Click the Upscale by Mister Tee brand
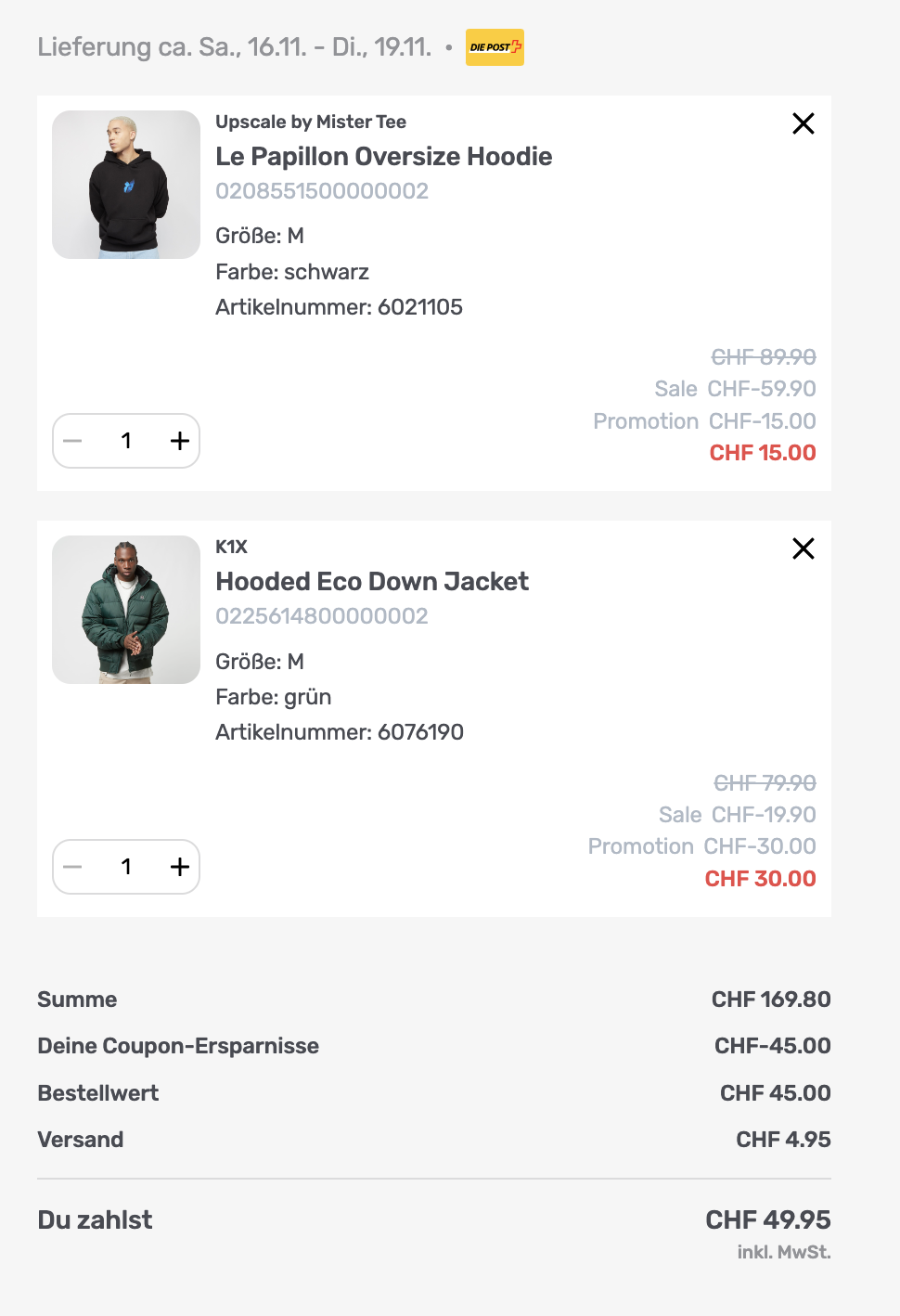The height and width of the screenshot is (1316, 900). [x=311, y=123]
